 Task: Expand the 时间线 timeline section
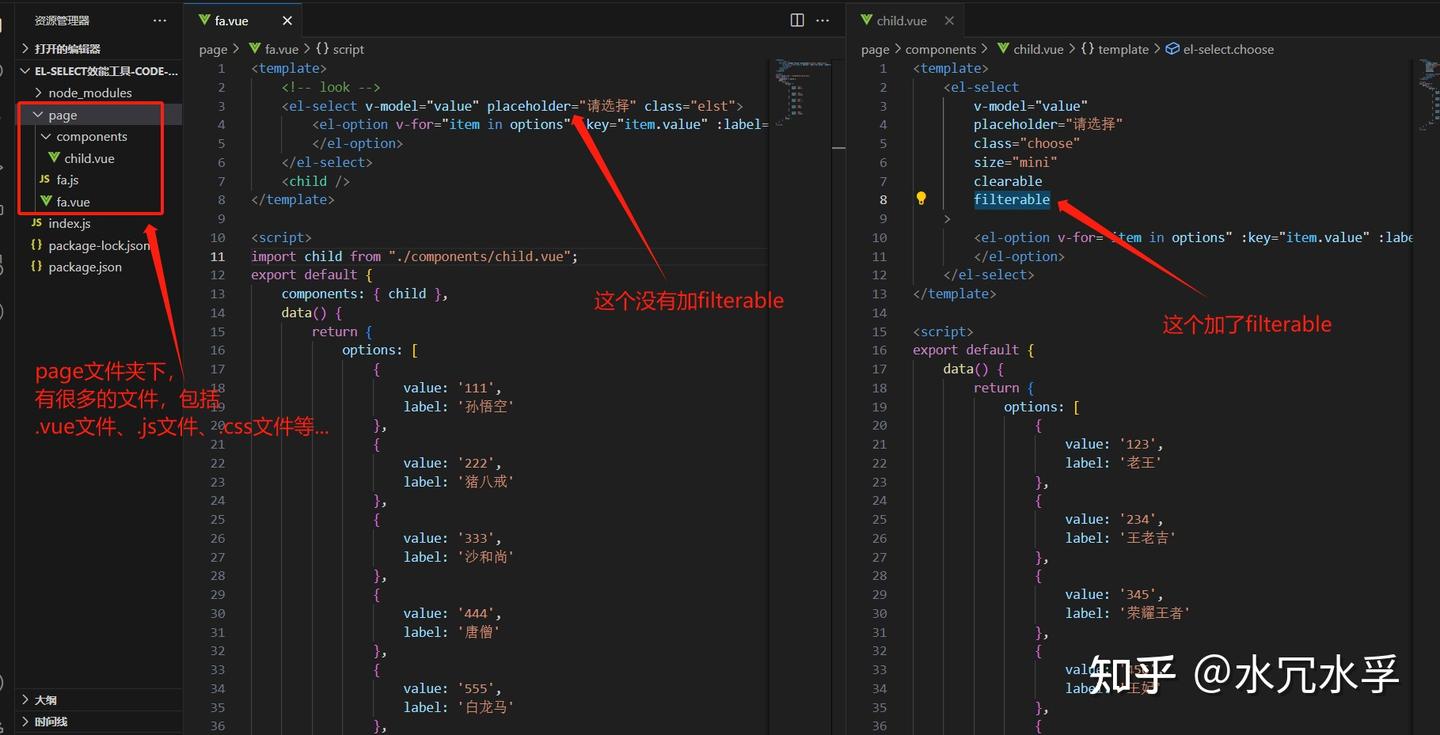(51, 721)
